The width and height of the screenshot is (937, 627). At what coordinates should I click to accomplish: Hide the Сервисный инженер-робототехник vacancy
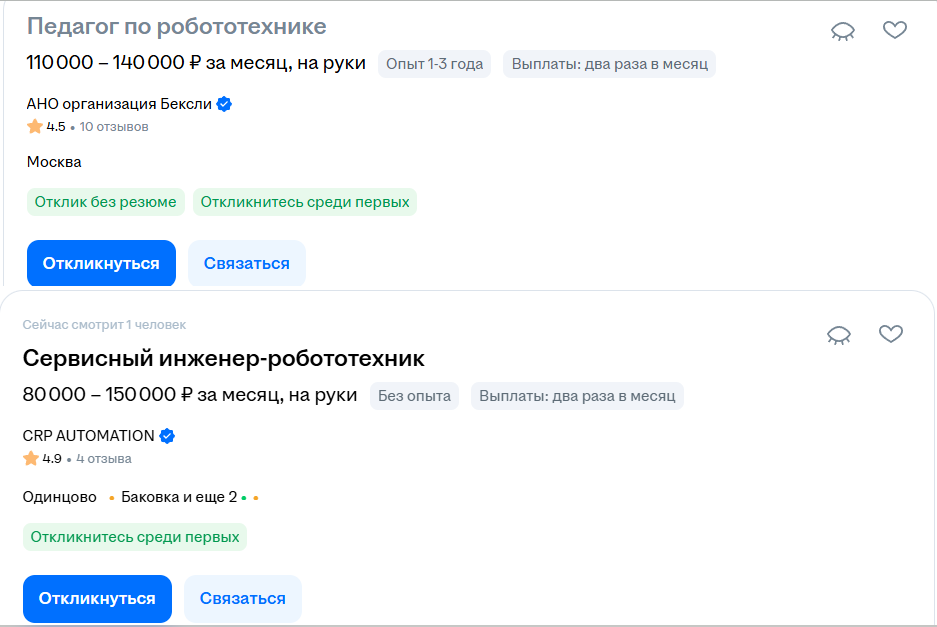839,335
